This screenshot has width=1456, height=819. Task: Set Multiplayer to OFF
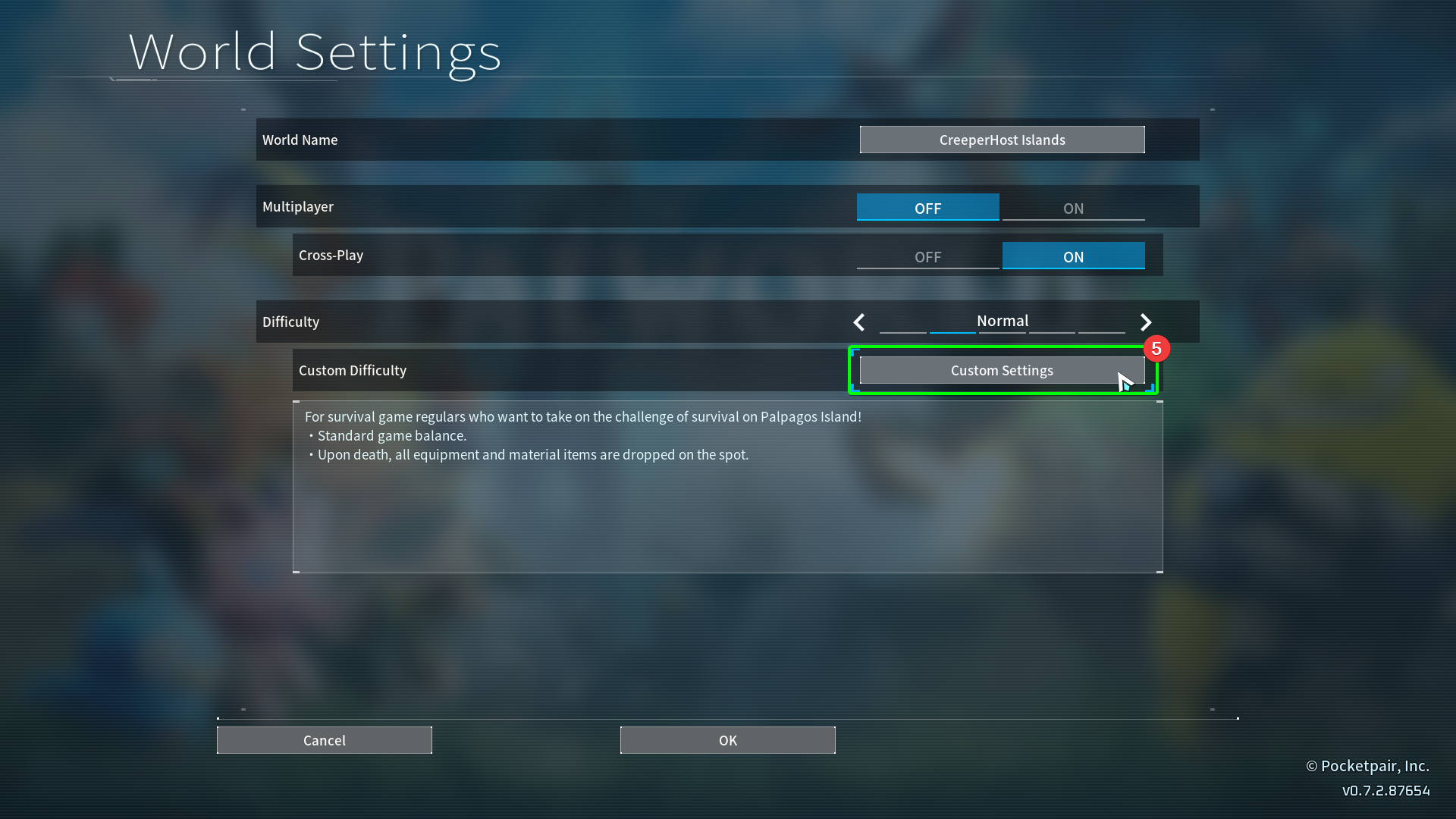927,208
